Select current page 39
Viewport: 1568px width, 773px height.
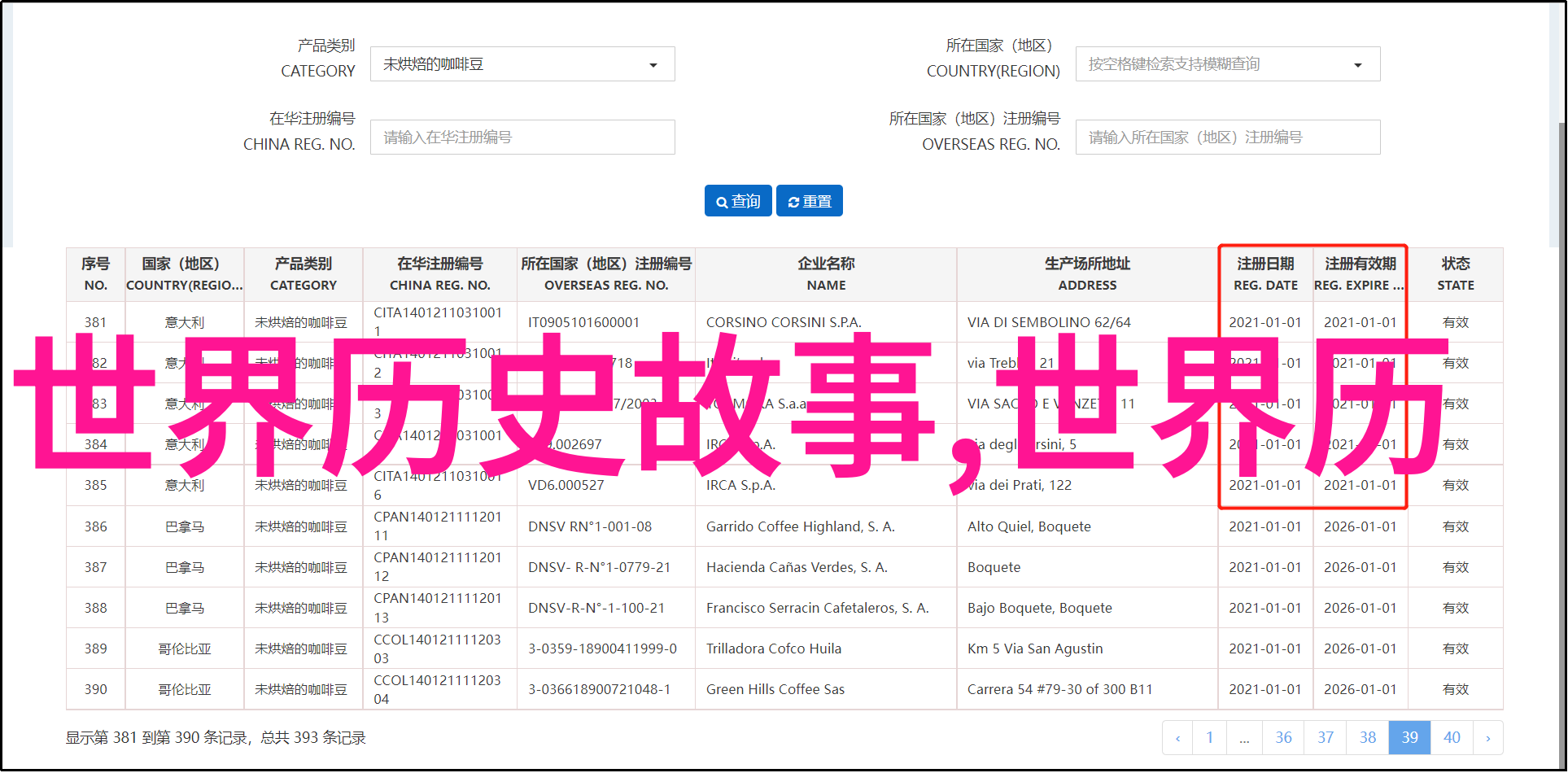1410,738
